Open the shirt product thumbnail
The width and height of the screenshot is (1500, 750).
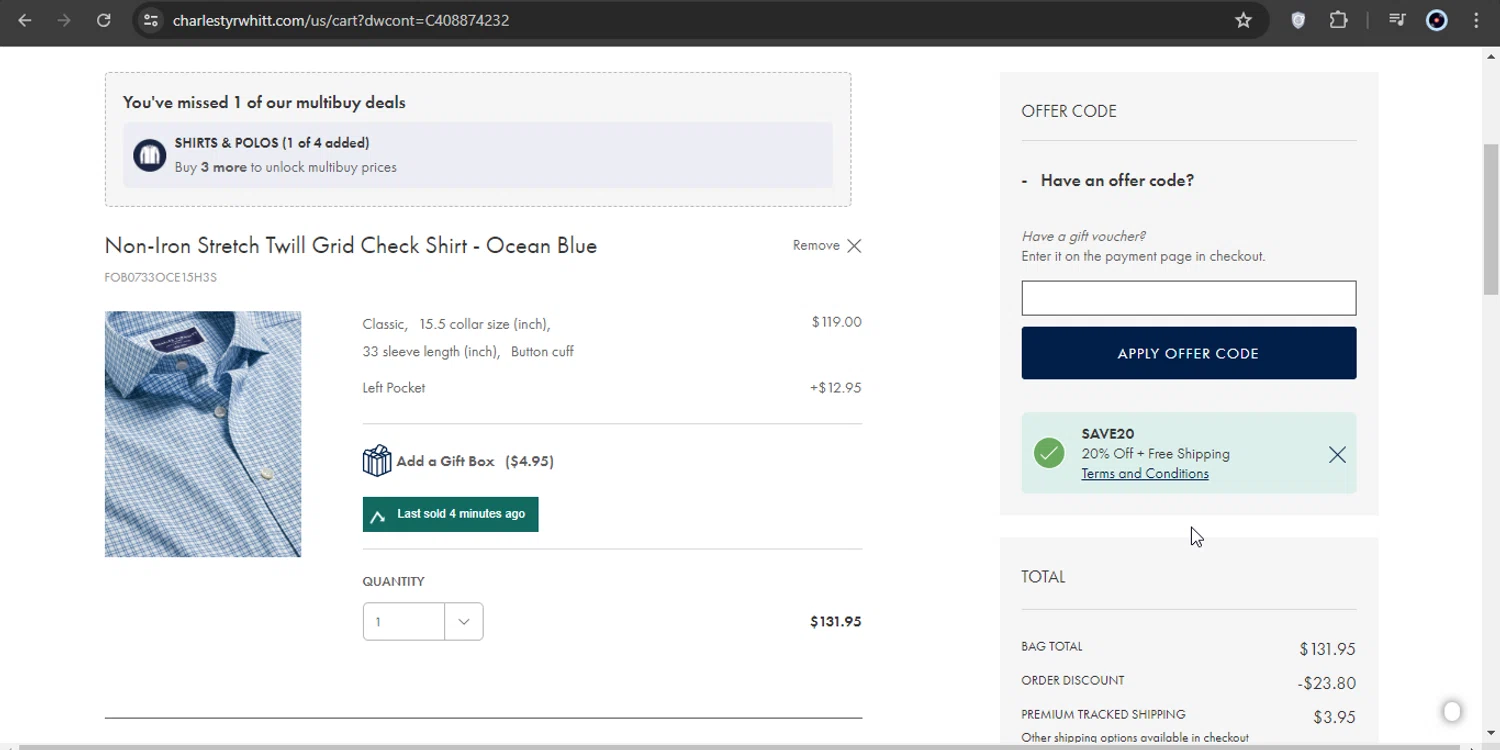[203, 434]
